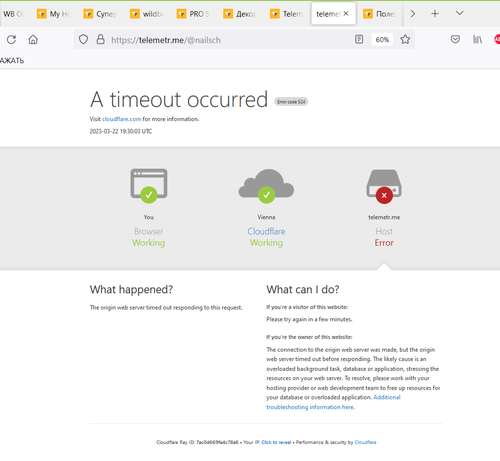The image size is (500, 461).
Task: Click 'Please try again in a few minutes'
Action: (x=309, y=319)
